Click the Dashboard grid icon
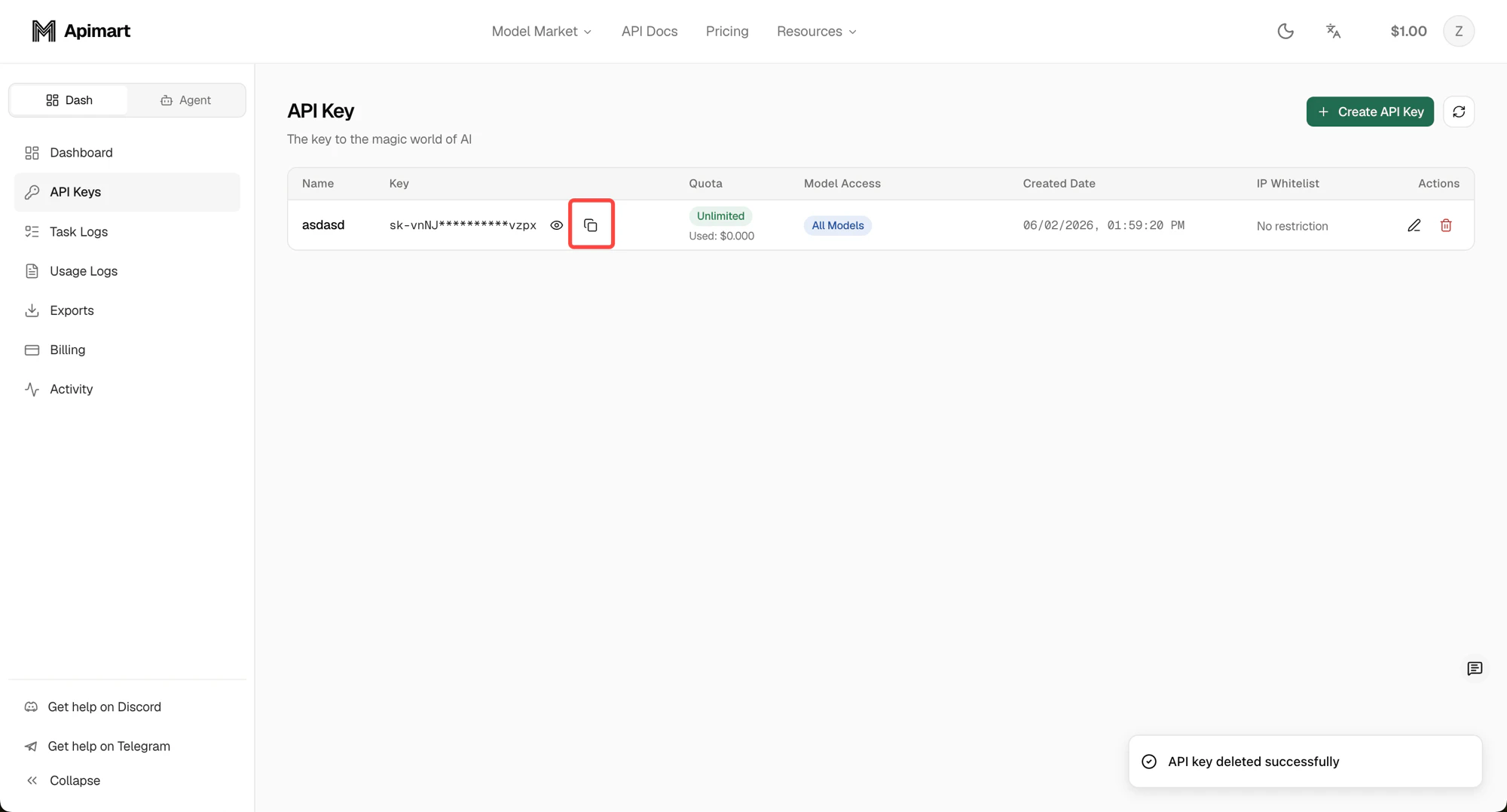The image size is (1507, 812). (32, 153)
